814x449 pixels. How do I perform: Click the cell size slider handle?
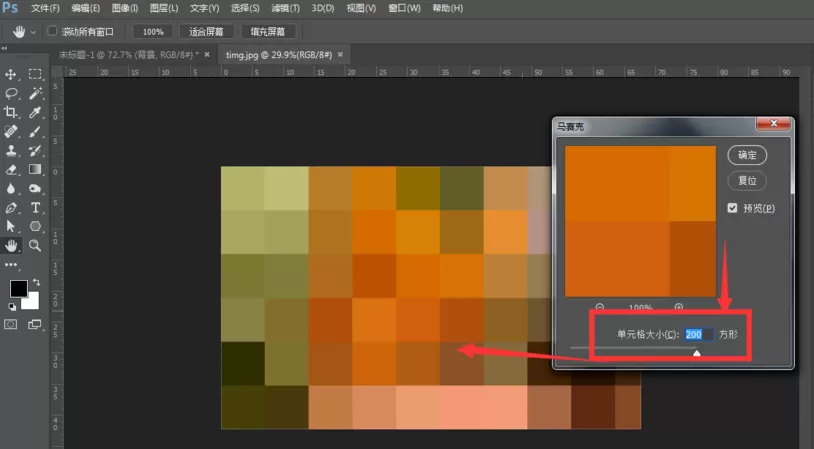[697, 353]
